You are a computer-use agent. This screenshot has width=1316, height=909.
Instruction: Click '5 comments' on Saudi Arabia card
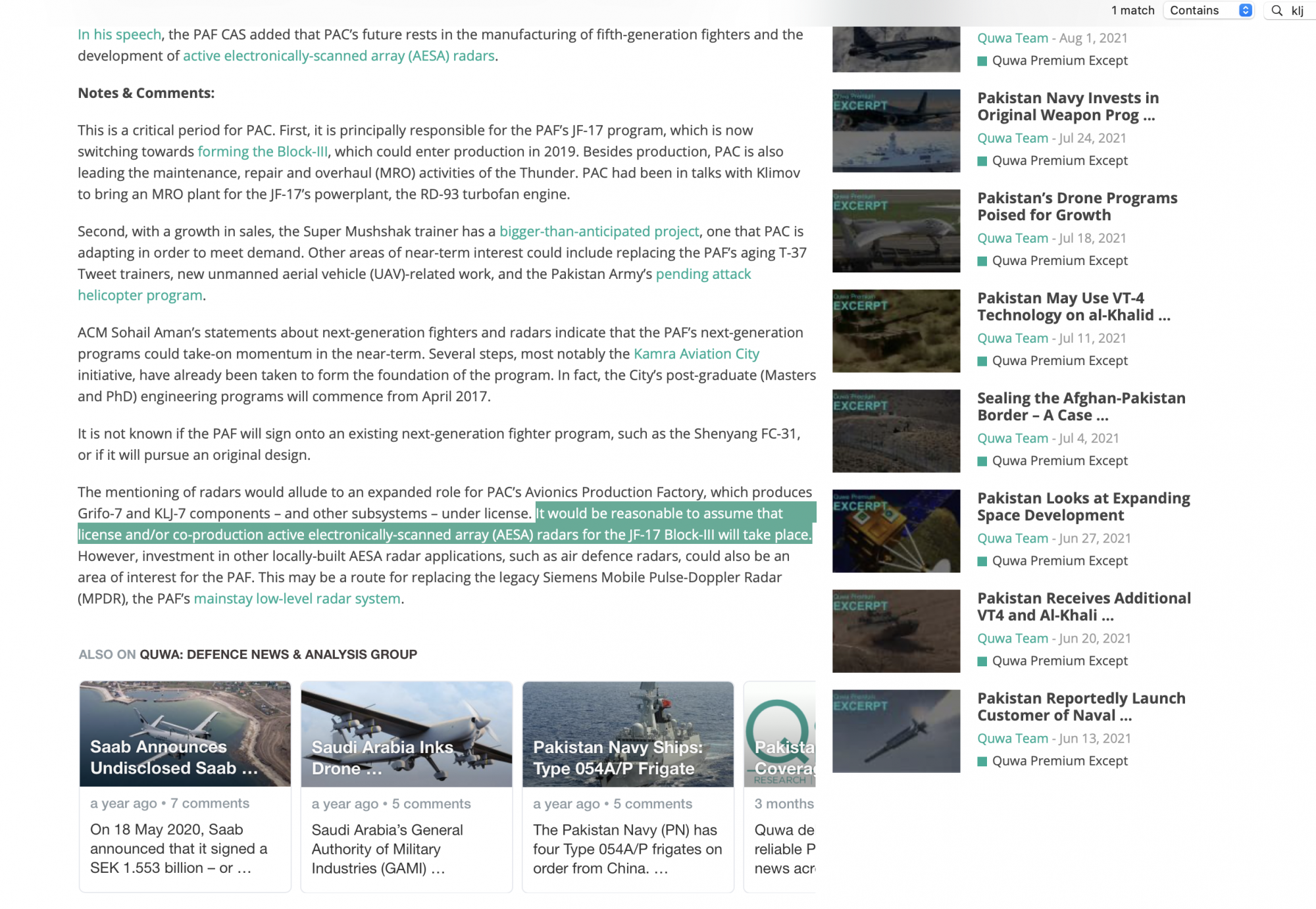[431, 804]
